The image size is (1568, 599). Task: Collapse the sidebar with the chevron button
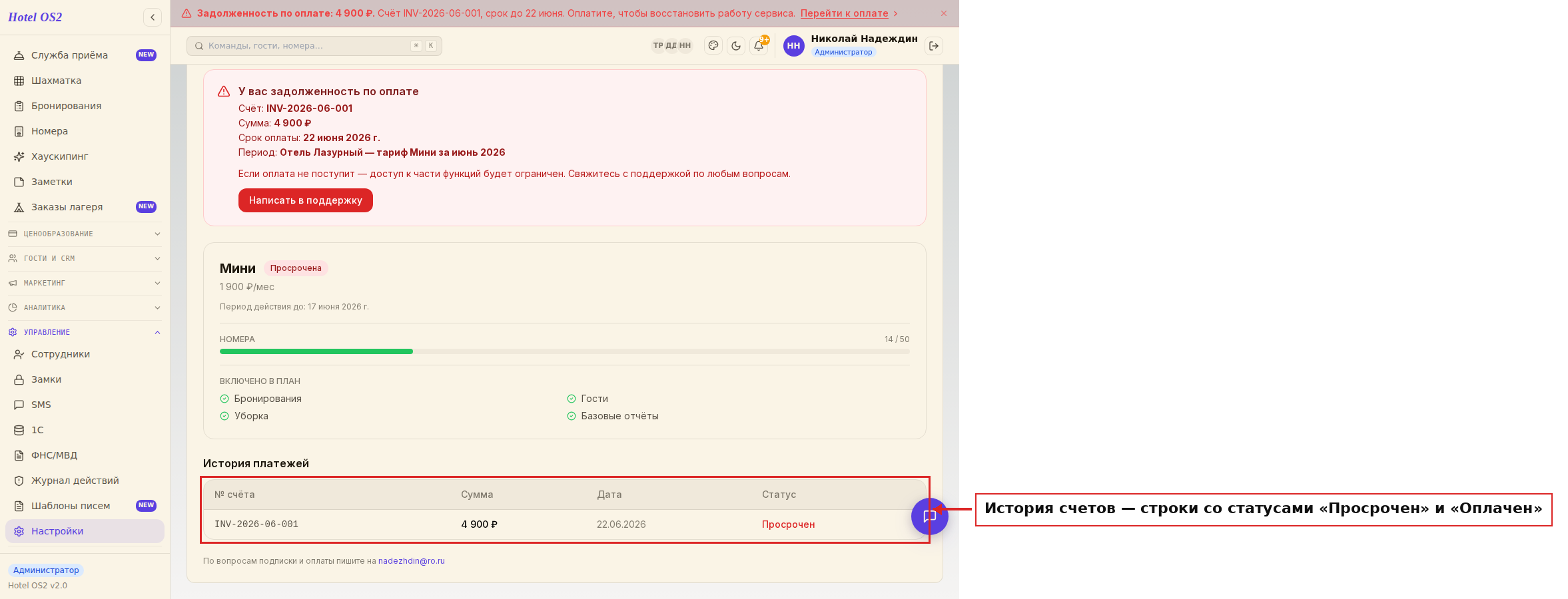pyautogui.click(x=153, y=17)
